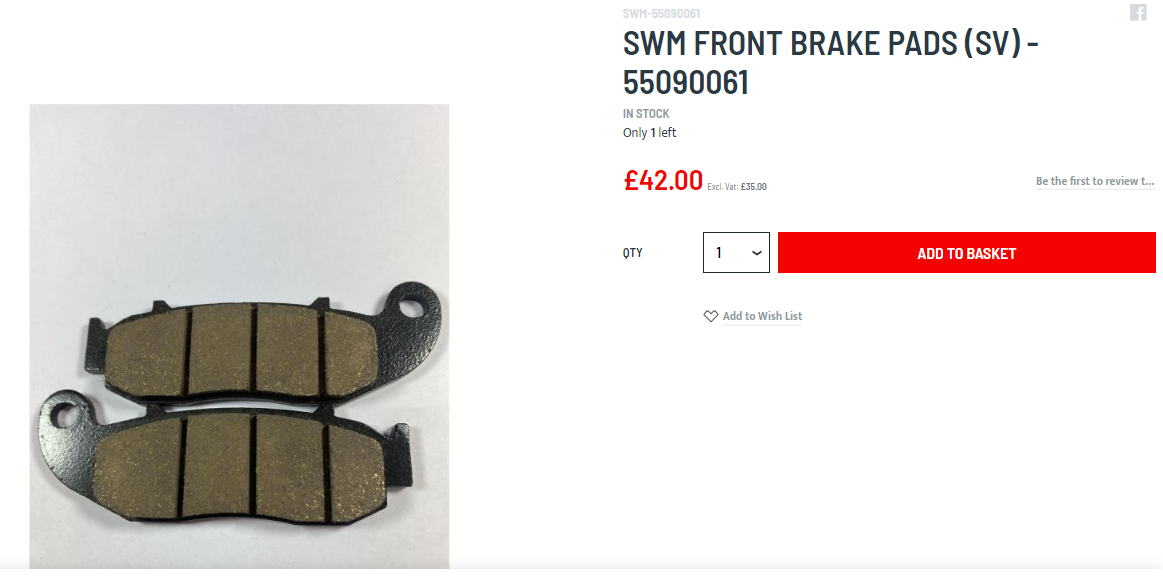This screenshot has height=576, width=1163.
Task: Follow the Be the first to review link
Action: pyautogui.click(x=1096, y=181)
